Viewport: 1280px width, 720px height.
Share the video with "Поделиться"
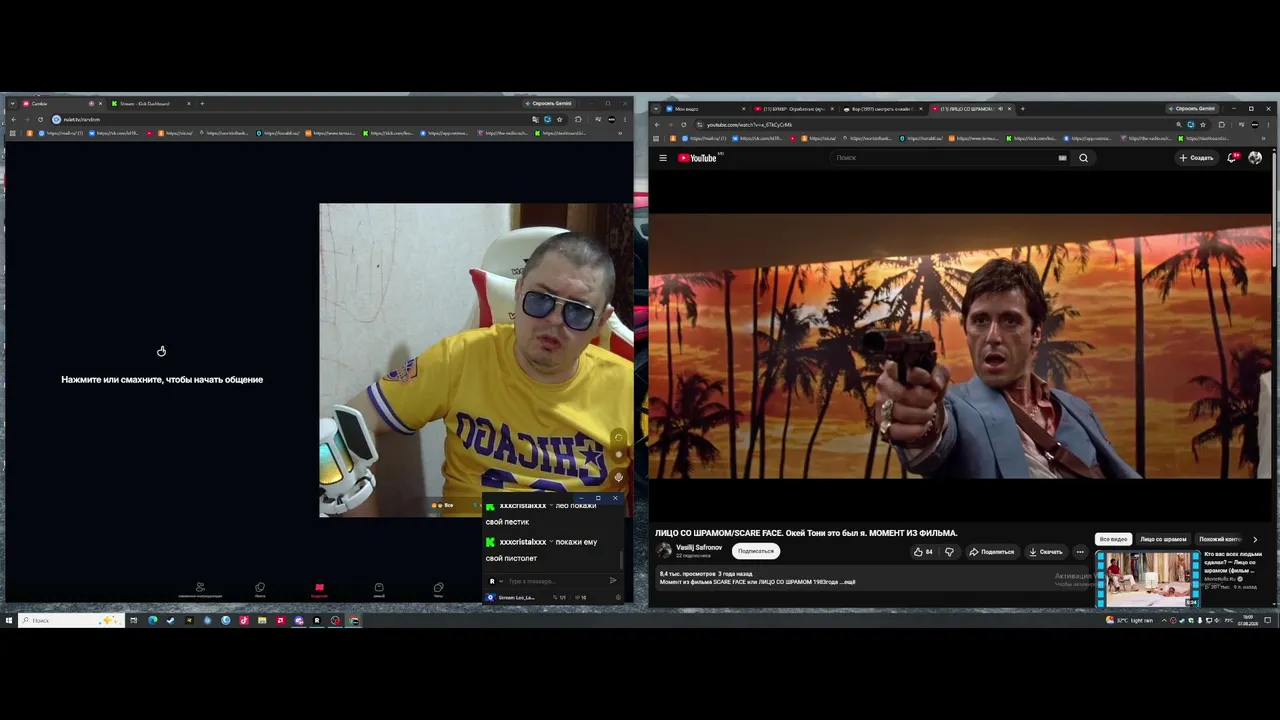point(992,552)
